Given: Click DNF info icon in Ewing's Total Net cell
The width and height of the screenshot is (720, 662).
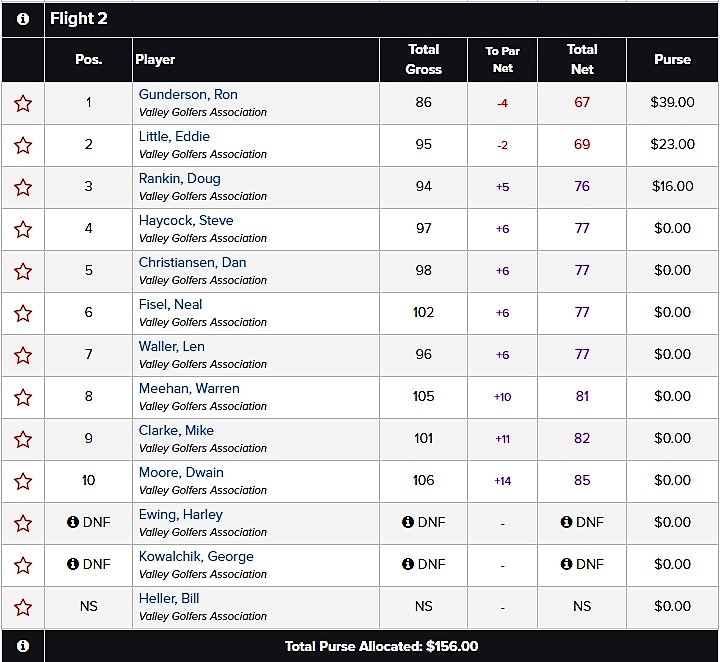Looking at the screenshot, I should (566, 522).
